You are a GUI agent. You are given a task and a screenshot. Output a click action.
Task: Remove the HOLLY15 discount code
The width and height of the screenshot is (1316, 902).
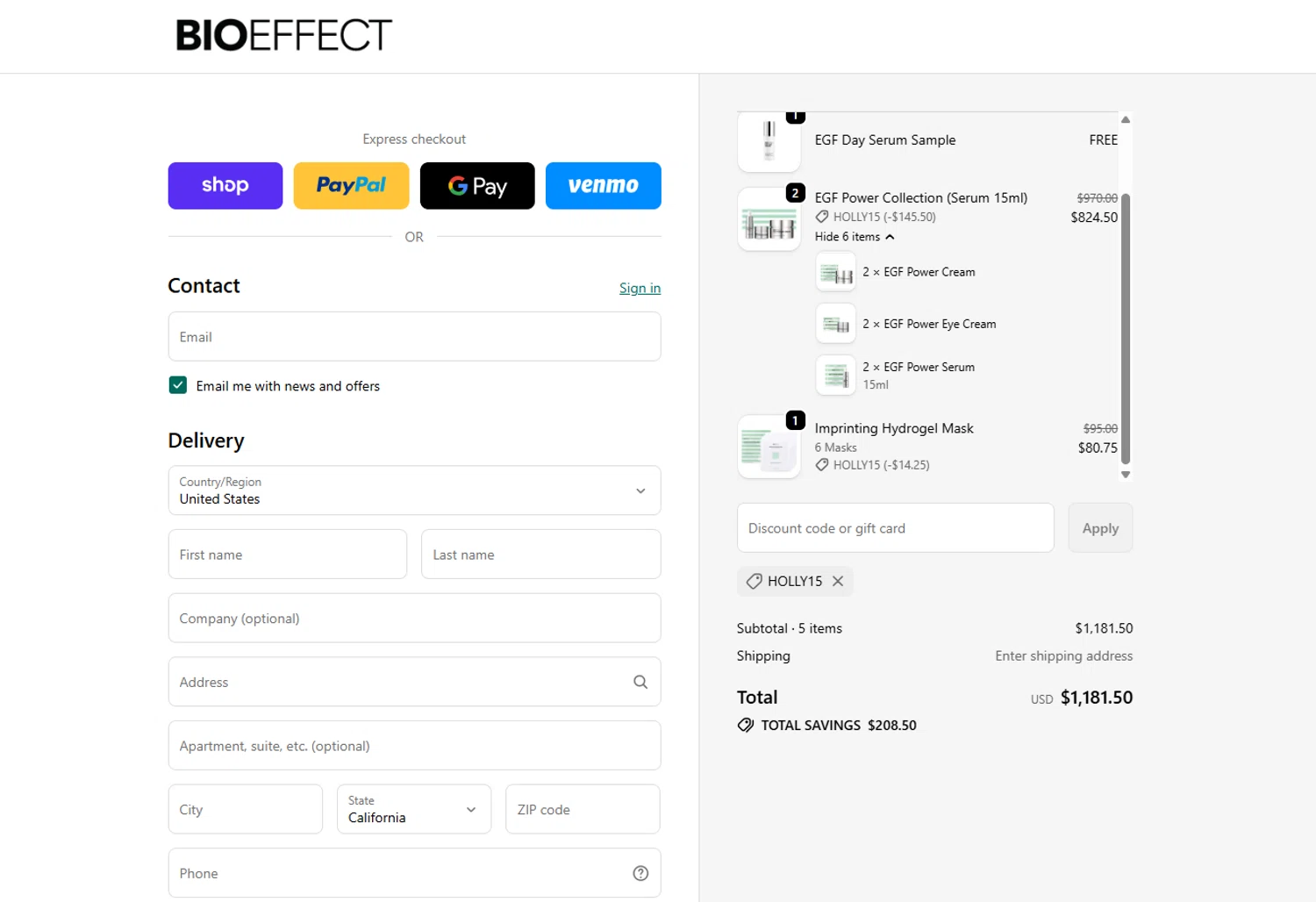(838, 581)
